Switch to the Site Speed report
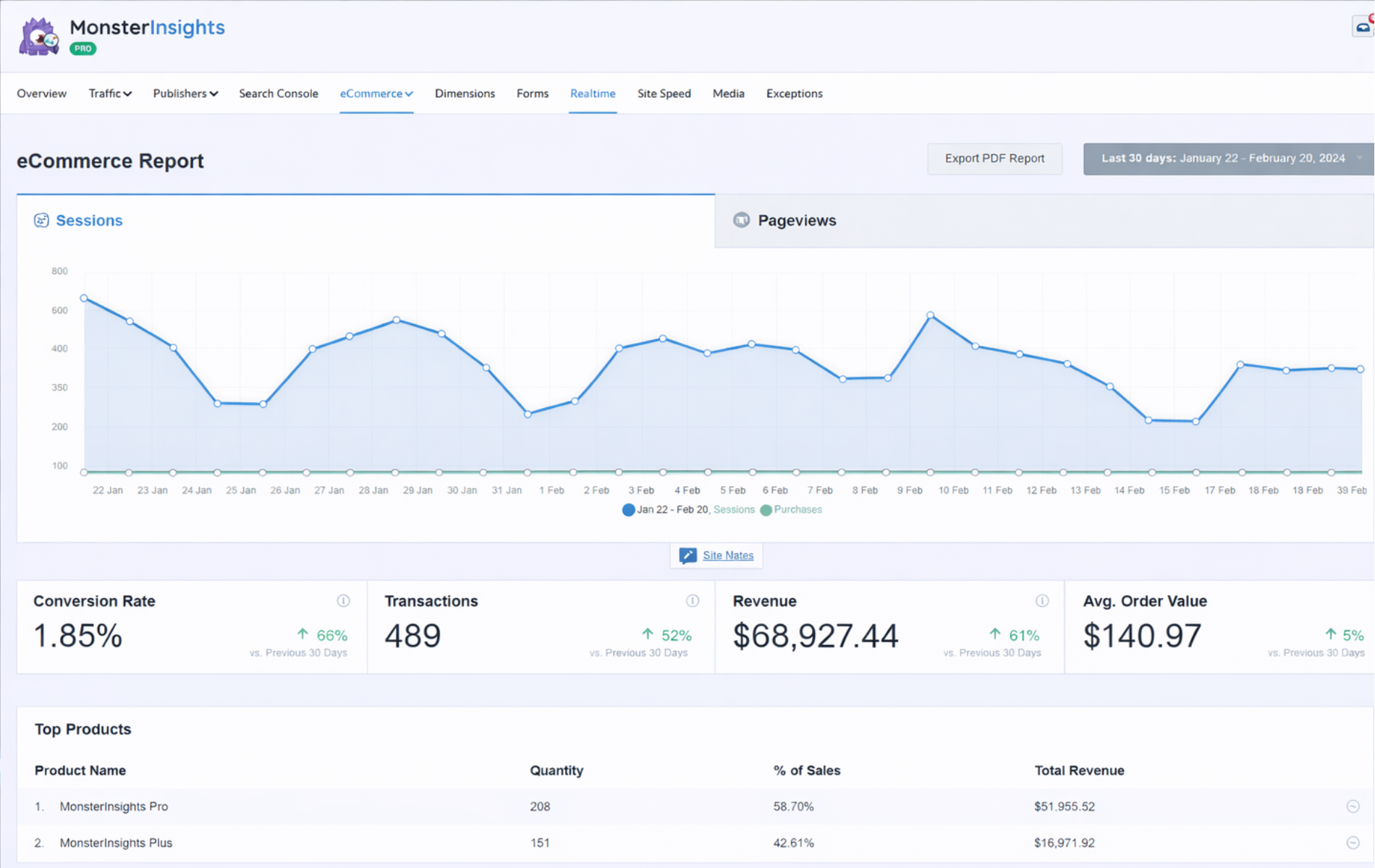The width and height of the screenshot is (1375, 868). point(664,93)
